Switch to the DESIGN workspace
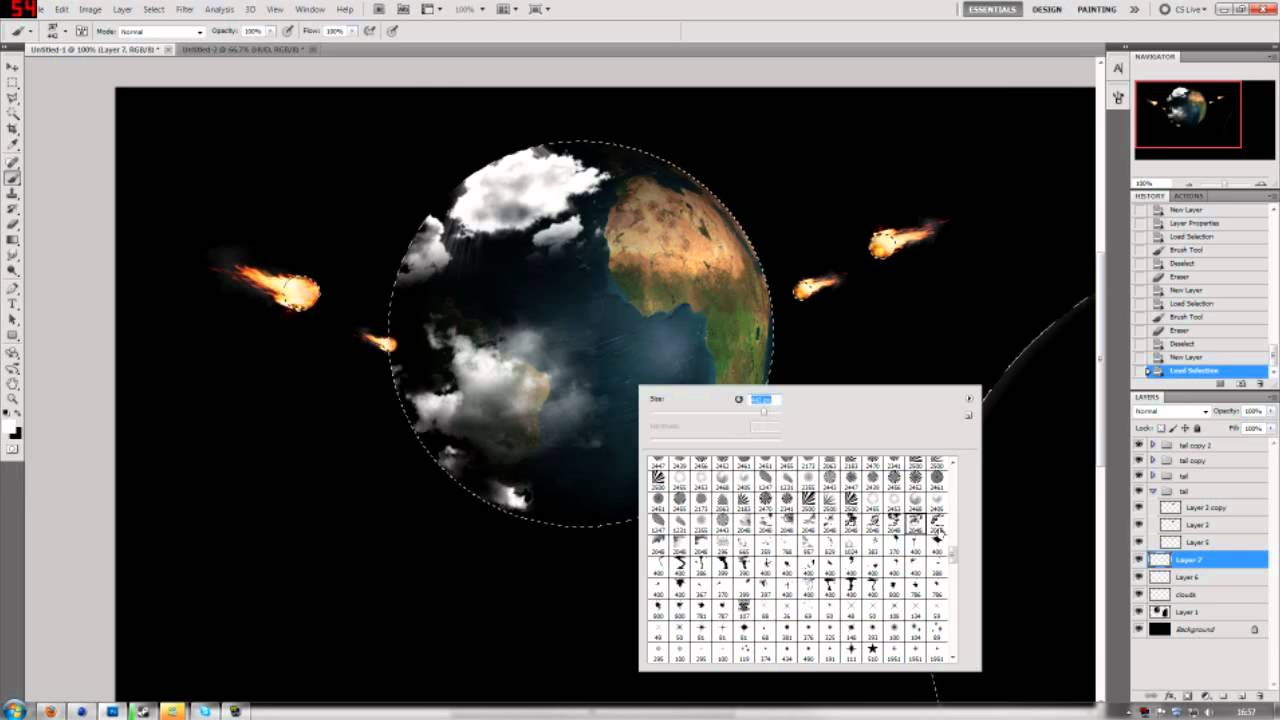Screen dimensions: 1280x720 tap(1047, 9)
